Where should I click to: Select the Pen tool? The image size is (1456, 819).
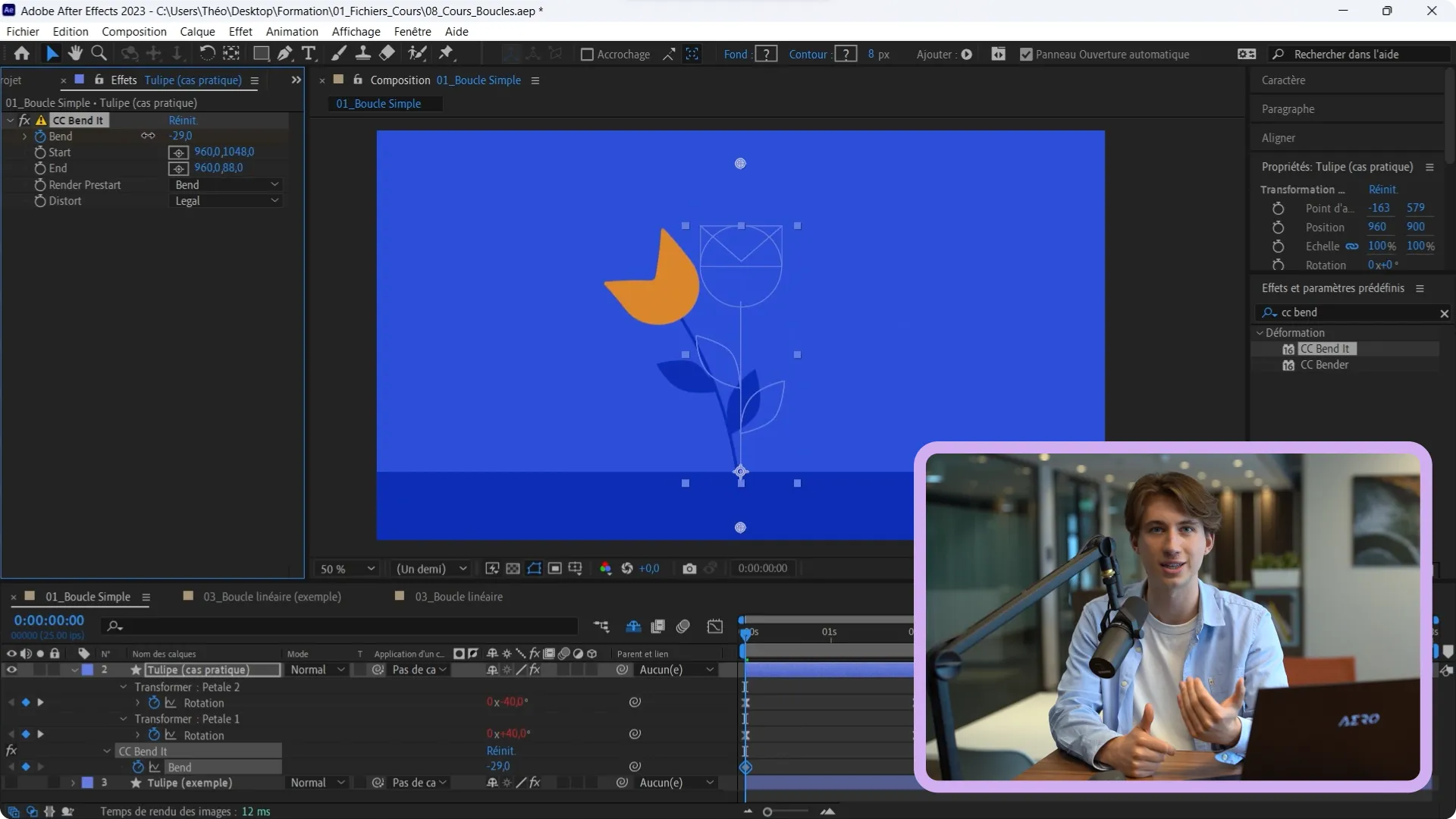tap(284, 53)
